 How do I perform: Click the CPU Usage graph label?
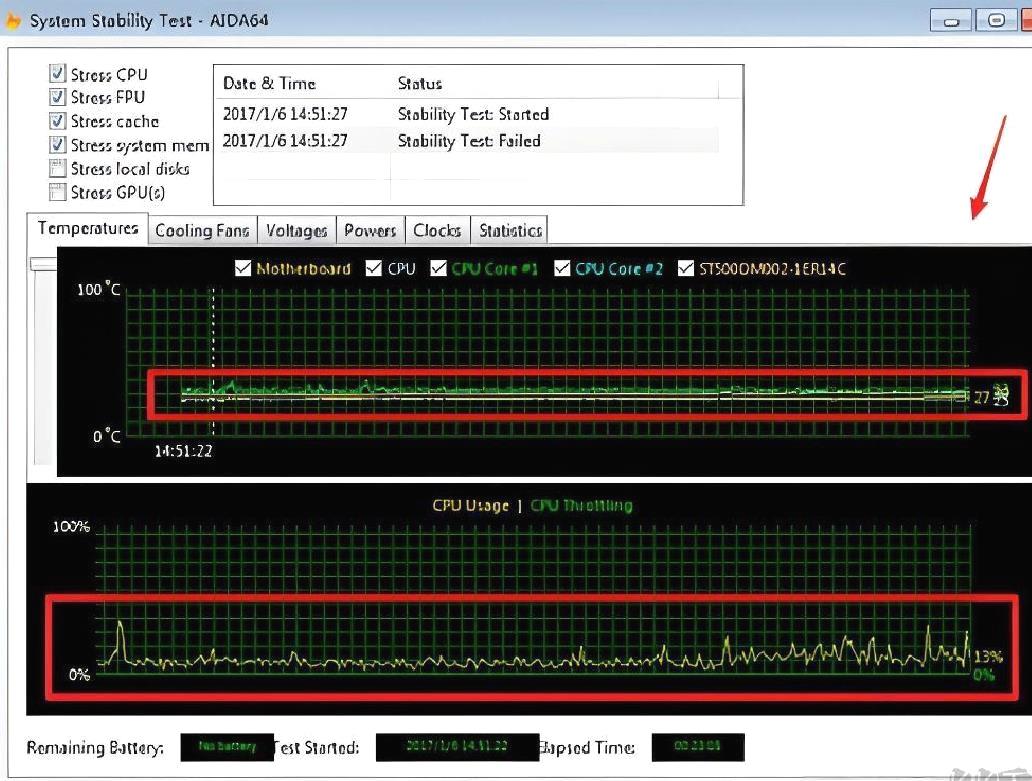pos(471,505)
